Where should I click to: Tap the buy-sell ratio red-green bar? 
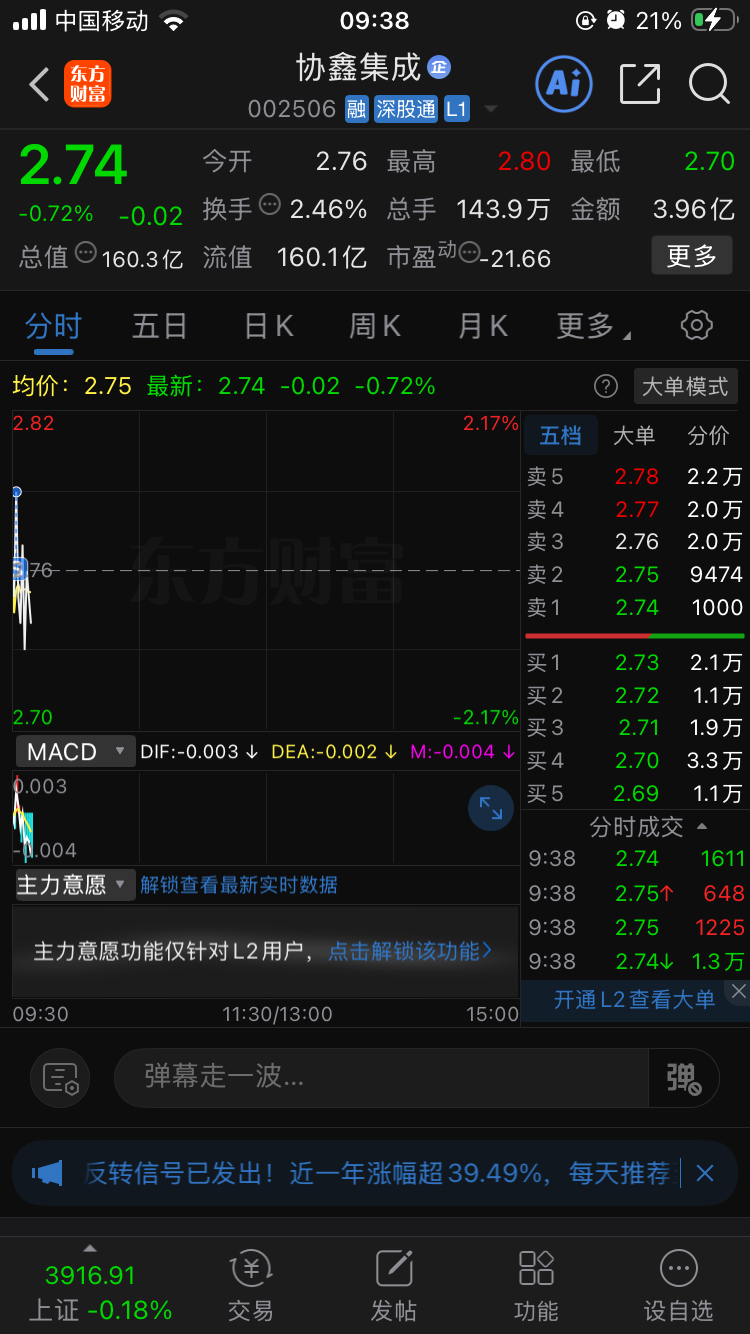coord(635,636)
